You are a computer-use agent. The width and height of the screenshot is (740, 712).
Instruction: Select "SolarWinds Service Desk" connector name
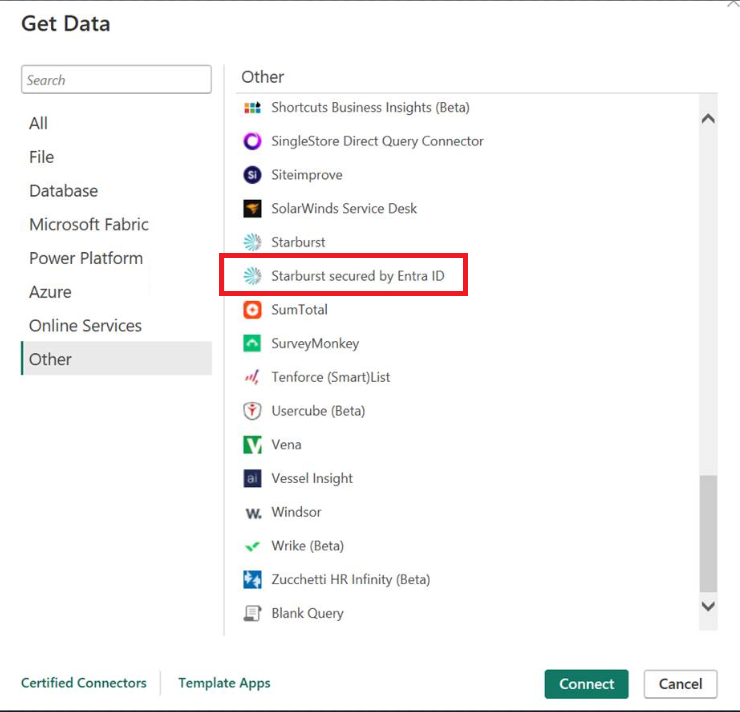click(x=344, y=209)
